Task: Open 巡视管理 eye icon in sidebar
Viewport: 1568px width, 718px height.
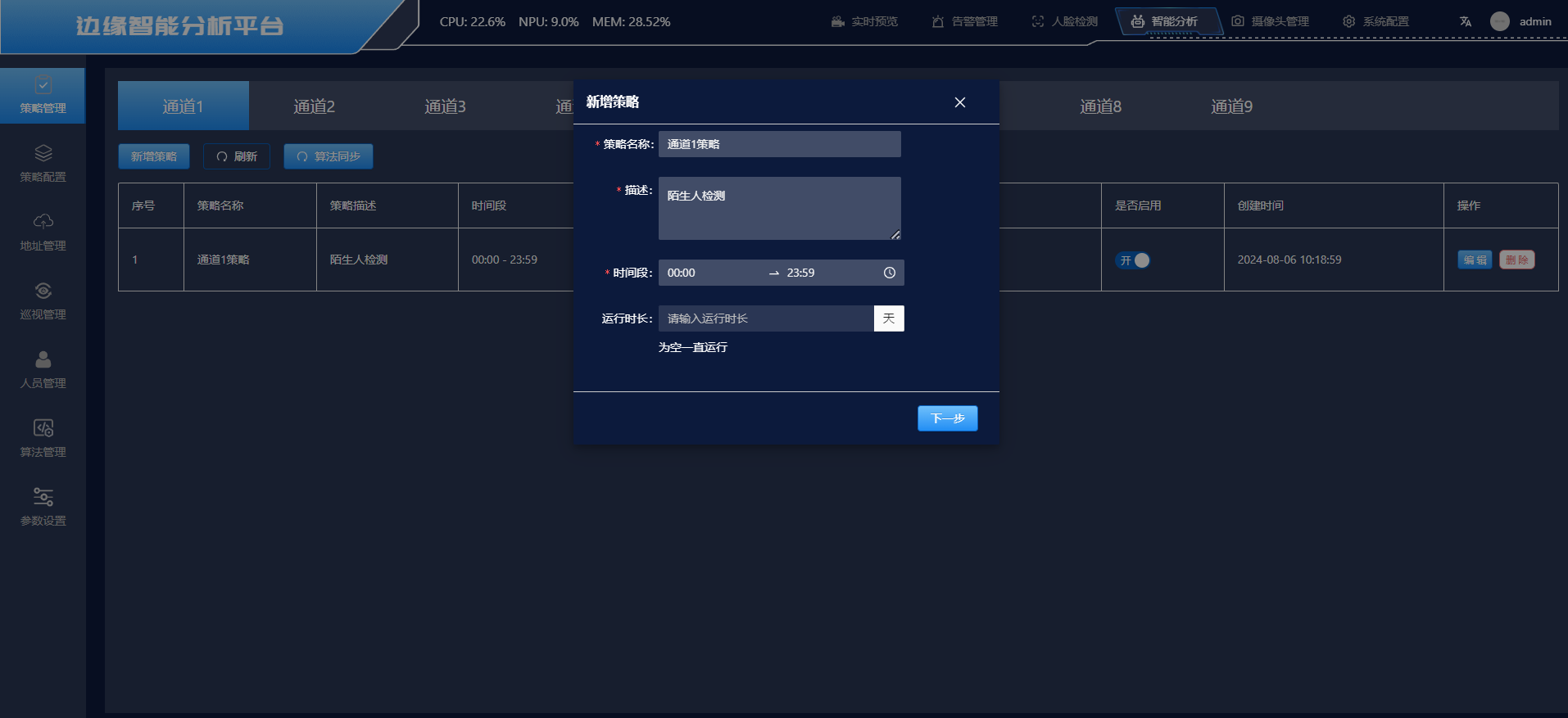Action: click(43, 291)
